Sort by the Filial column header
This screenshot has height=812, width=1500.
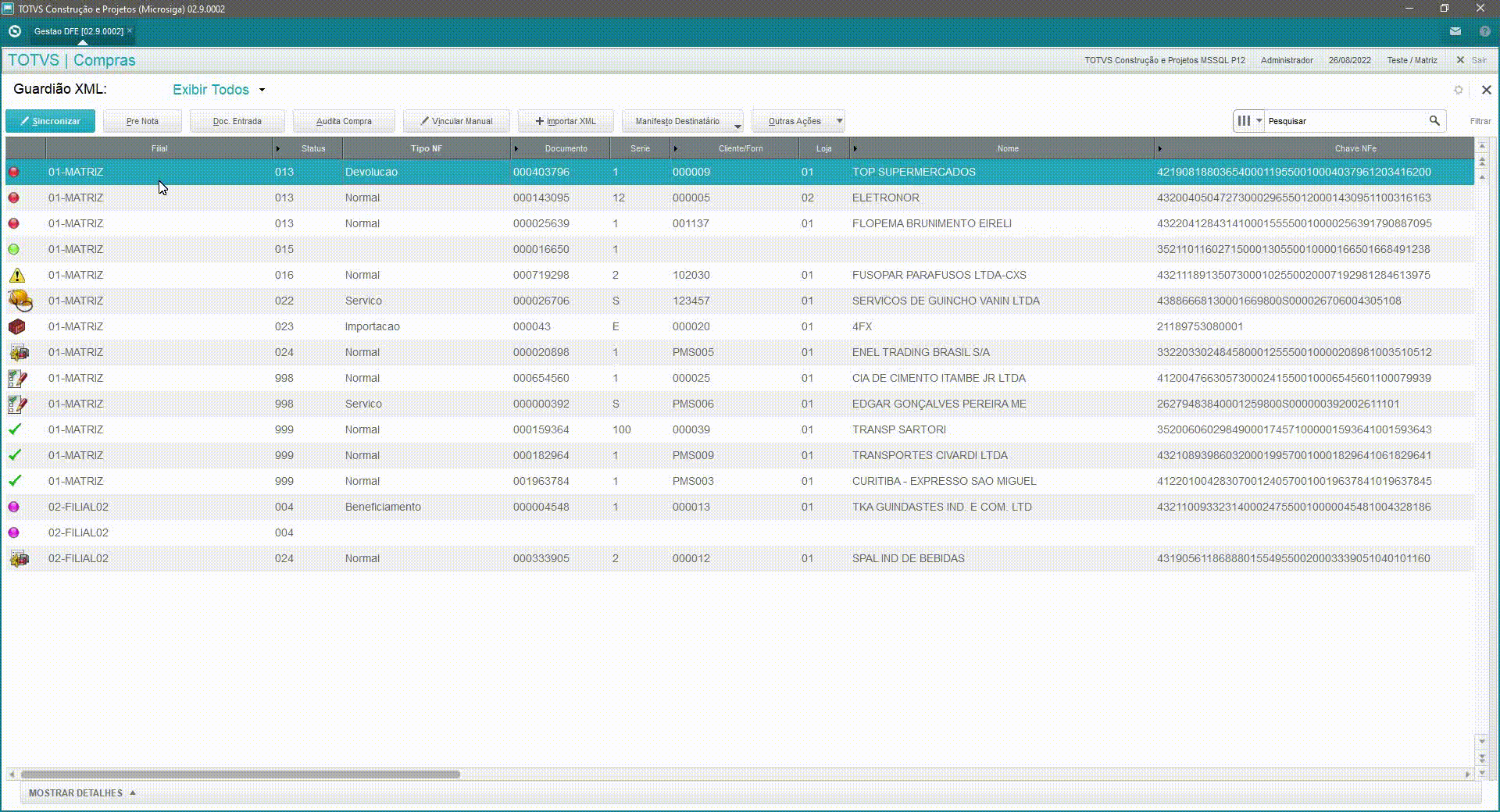pyautogui.click(x=159, y=148)
